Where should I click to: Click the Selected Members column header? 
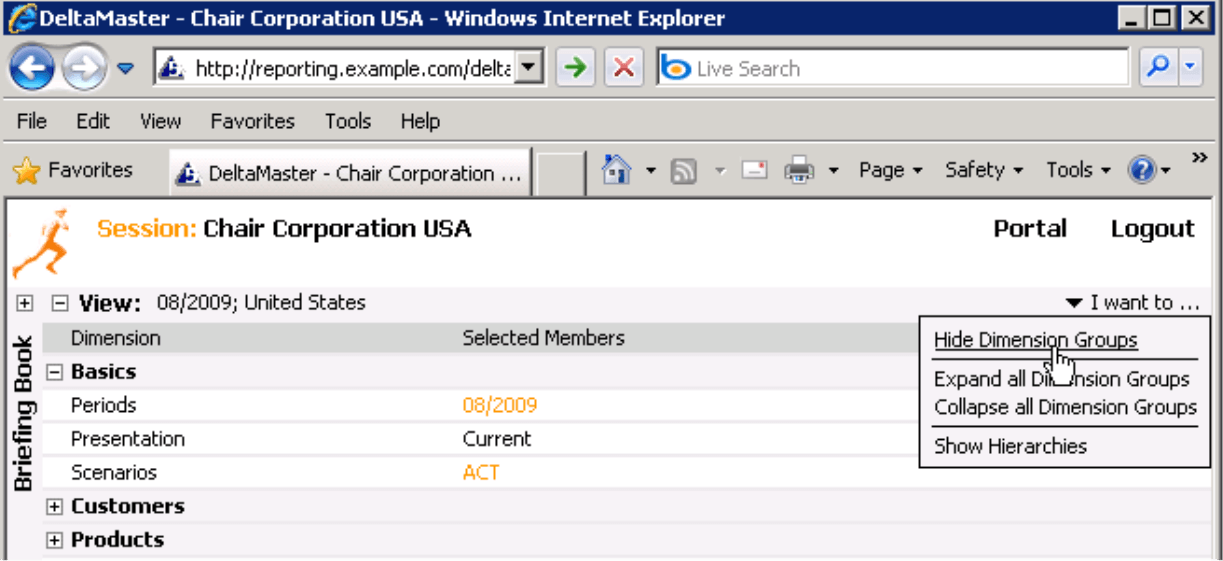click(543, 338)
